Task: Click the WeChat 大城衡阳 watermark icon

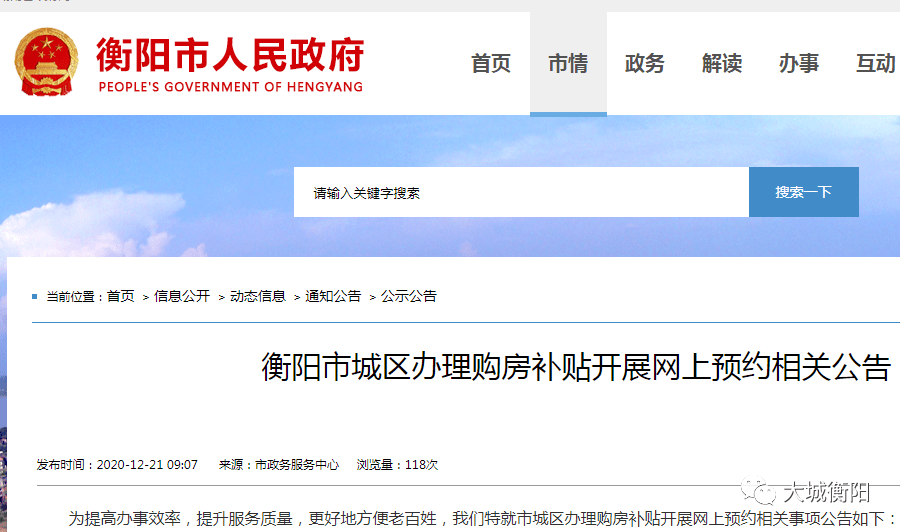Action: point(758,491)
